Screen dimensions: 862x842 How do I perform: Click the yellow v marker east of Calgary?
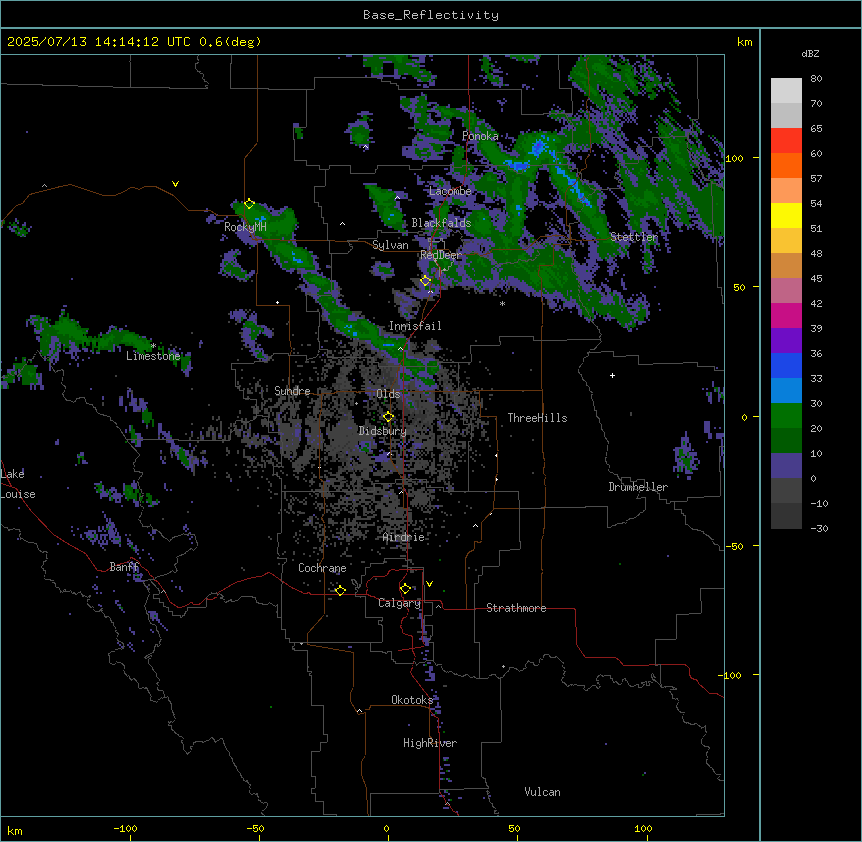tap(429, 584)
